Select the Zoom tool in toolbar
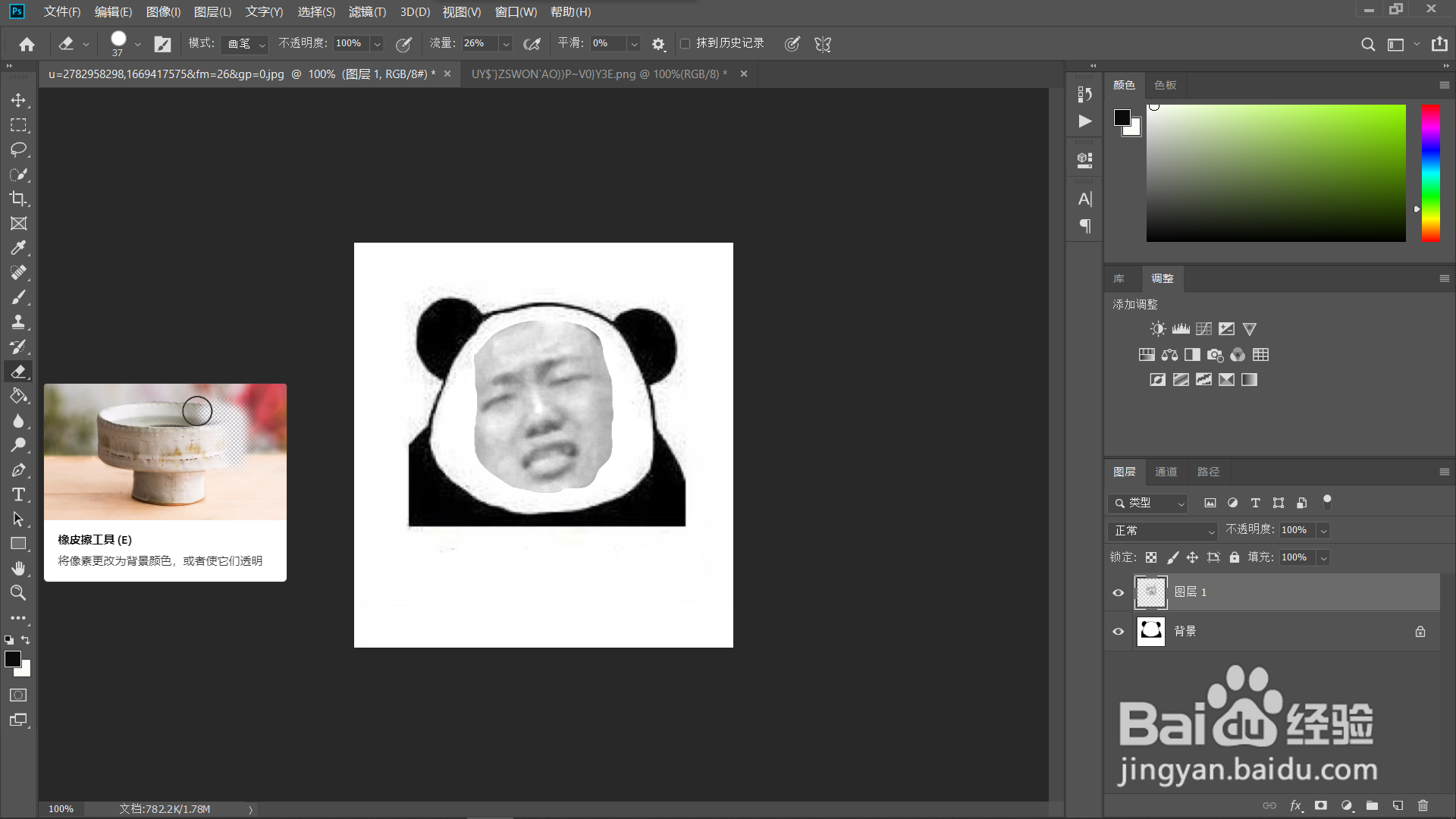Viewport: 1456px width, 819px height. tap(18, 593)
